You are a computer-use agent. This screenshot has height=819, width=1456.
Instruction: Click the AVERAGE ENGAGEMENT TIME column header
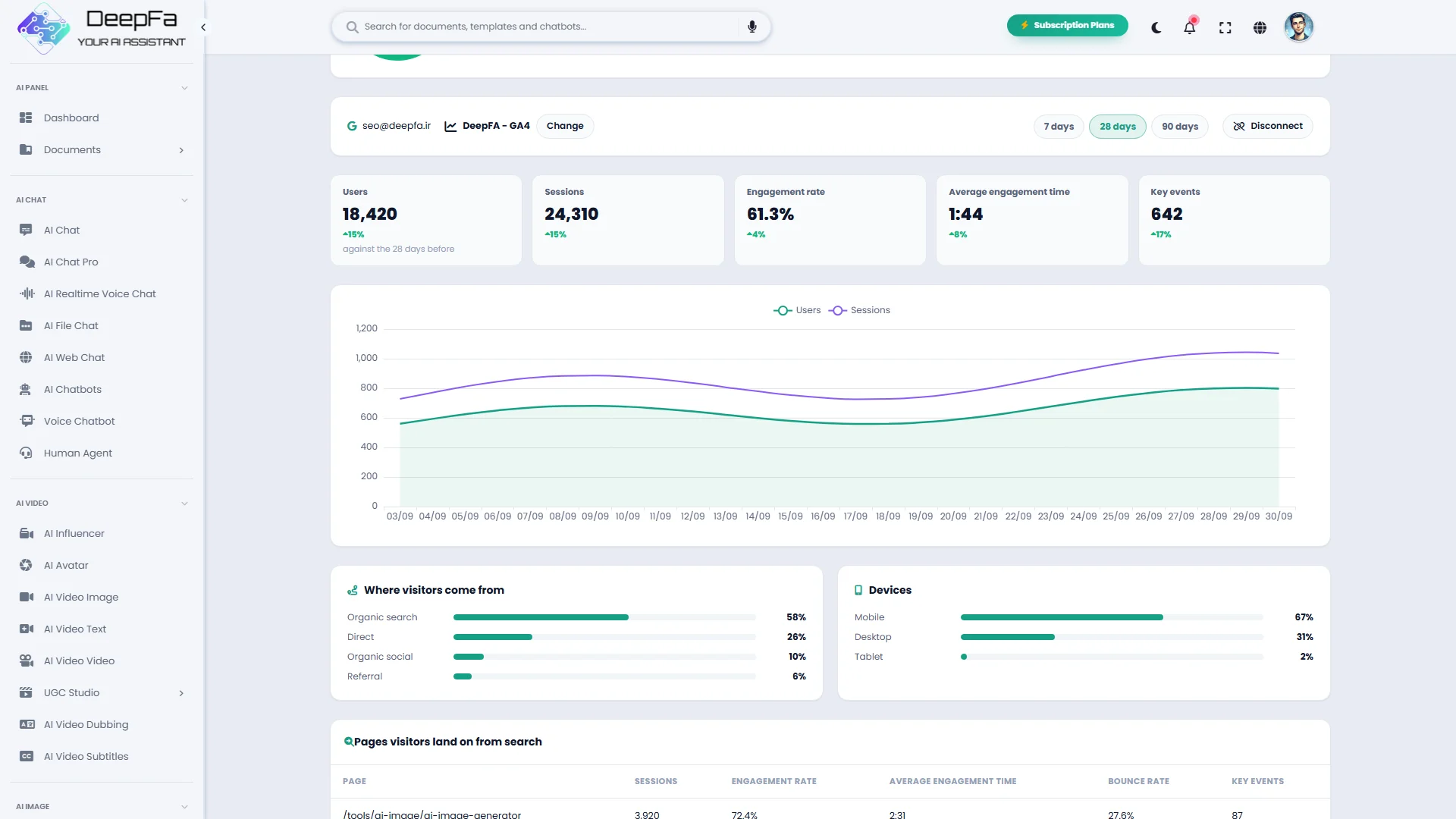[x=952, y=781]
